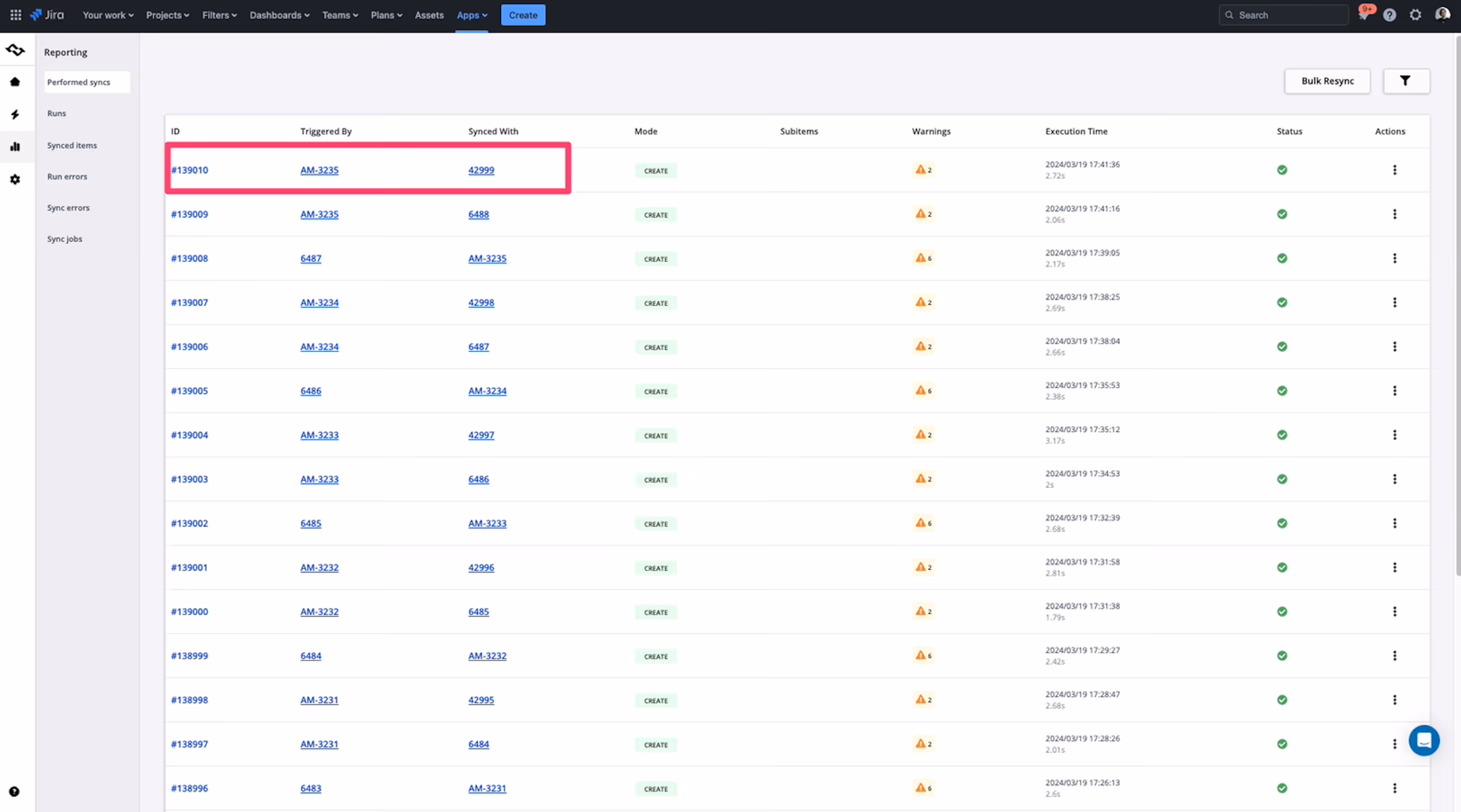Open the chat support bubble icon
The width and height of the screenshot is (1461, 812).
point(1423,740)
